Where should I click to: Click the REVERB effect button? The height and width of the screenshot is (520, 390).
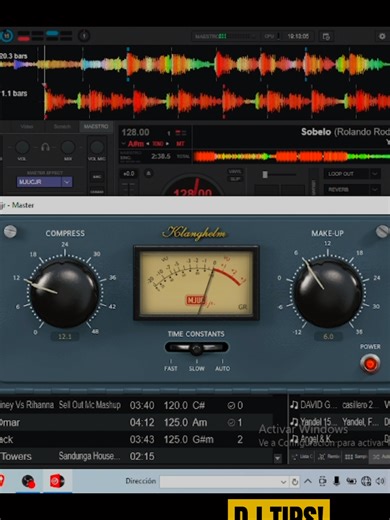(x=347, y=189)
